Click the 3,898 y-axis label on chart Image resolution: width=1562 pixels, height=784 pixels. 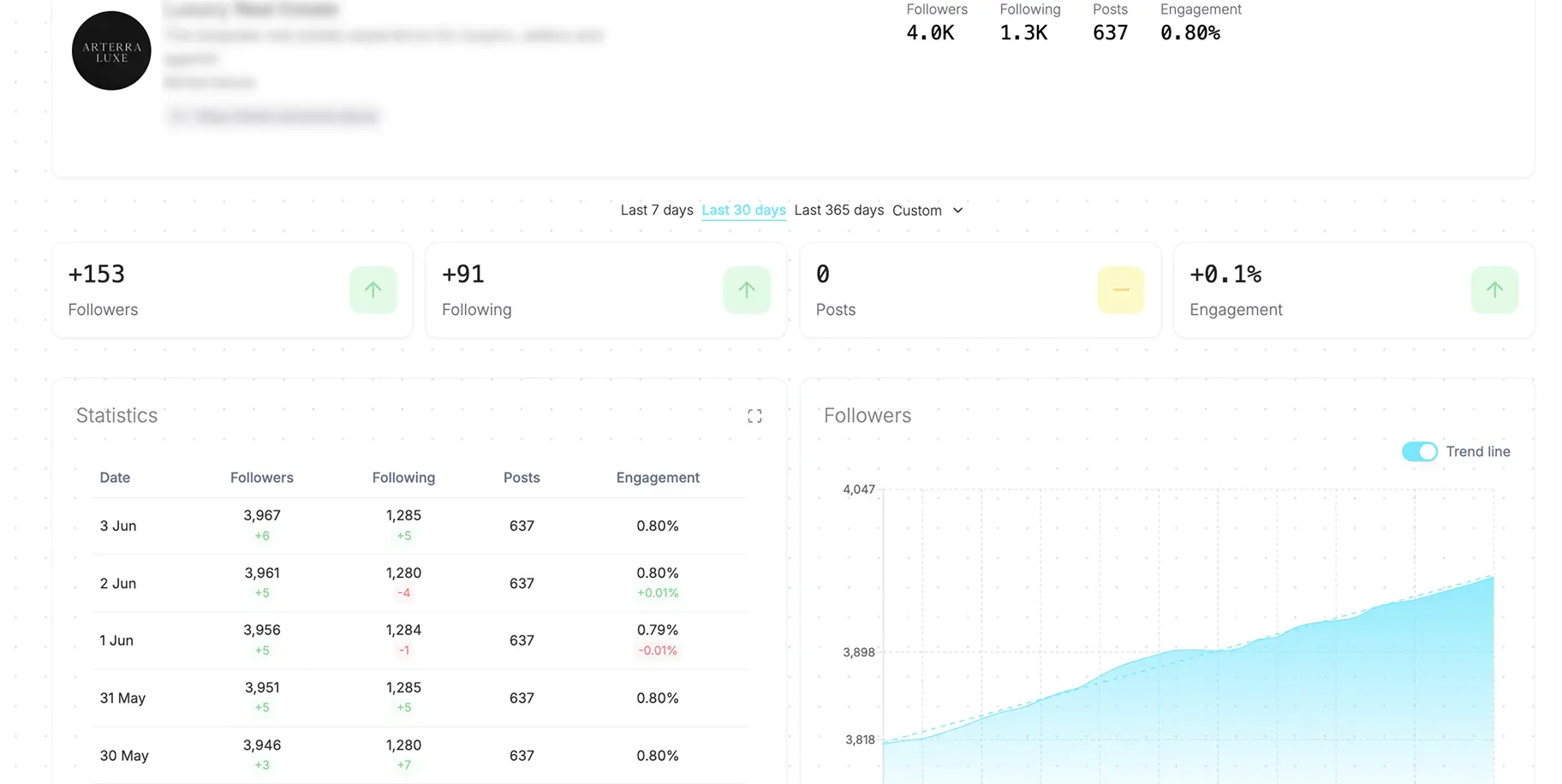tap(859, 652)
